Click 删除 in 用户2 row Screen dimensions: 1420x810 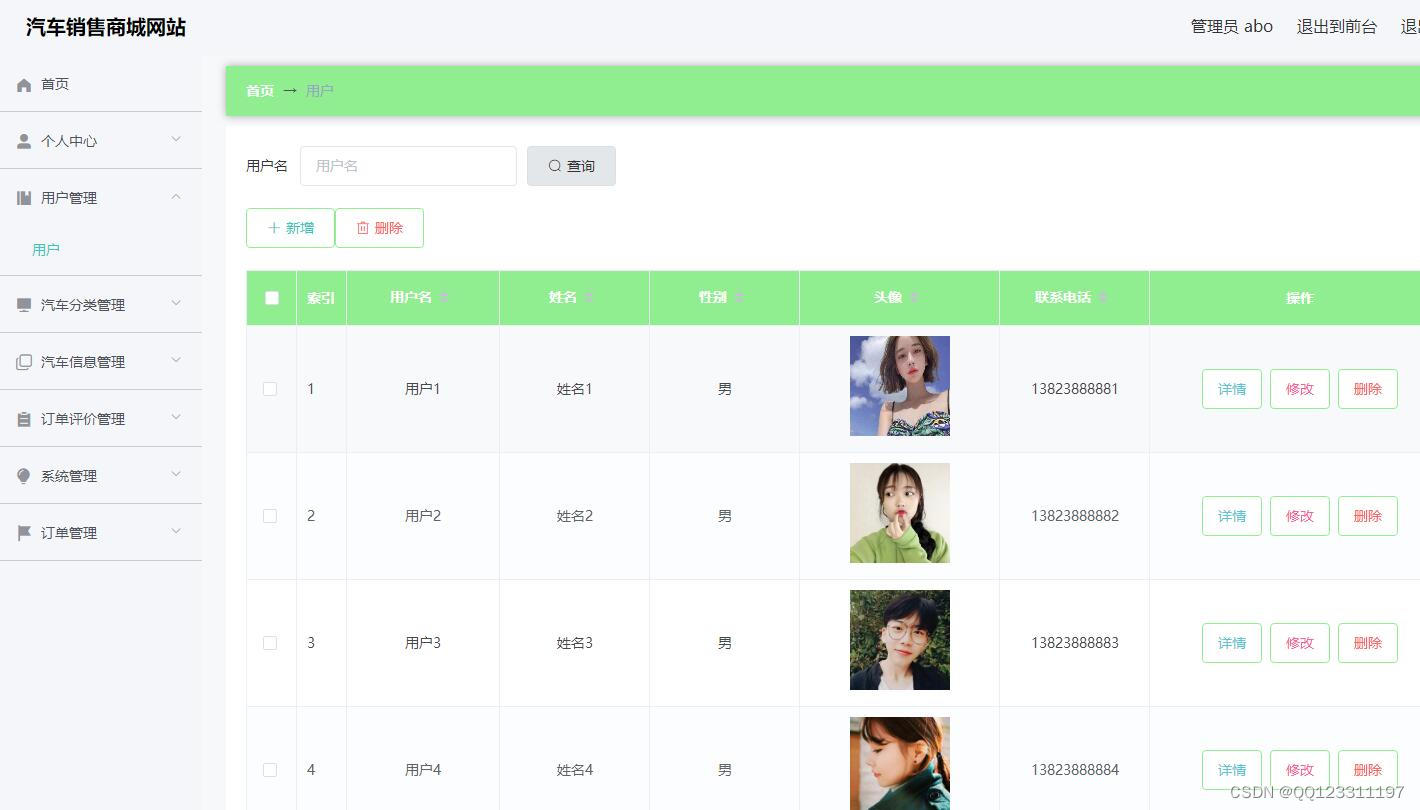(x=1368, y=516)
